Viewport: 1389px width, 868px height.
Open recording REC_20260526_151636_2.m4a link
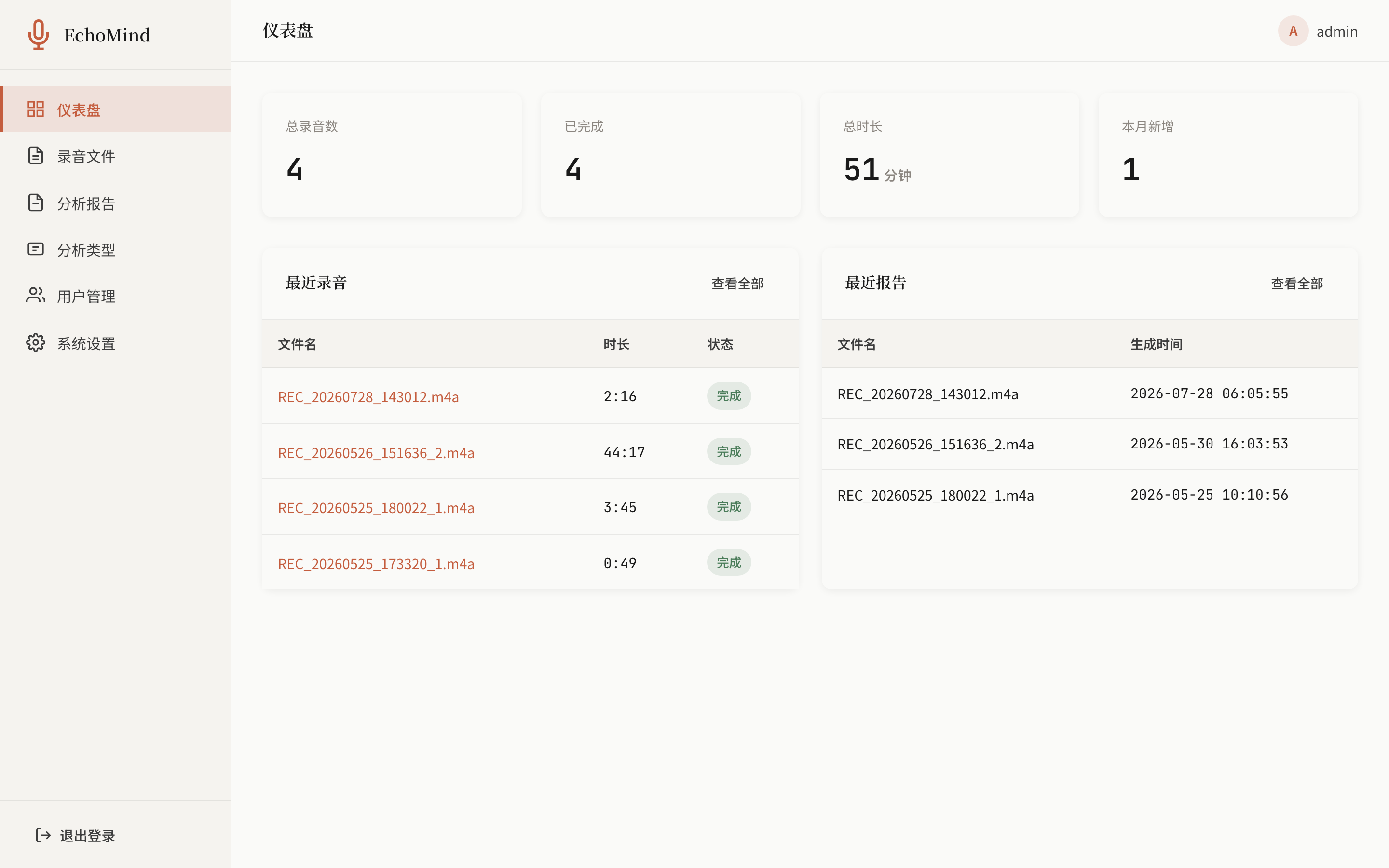tap(376, 453)
